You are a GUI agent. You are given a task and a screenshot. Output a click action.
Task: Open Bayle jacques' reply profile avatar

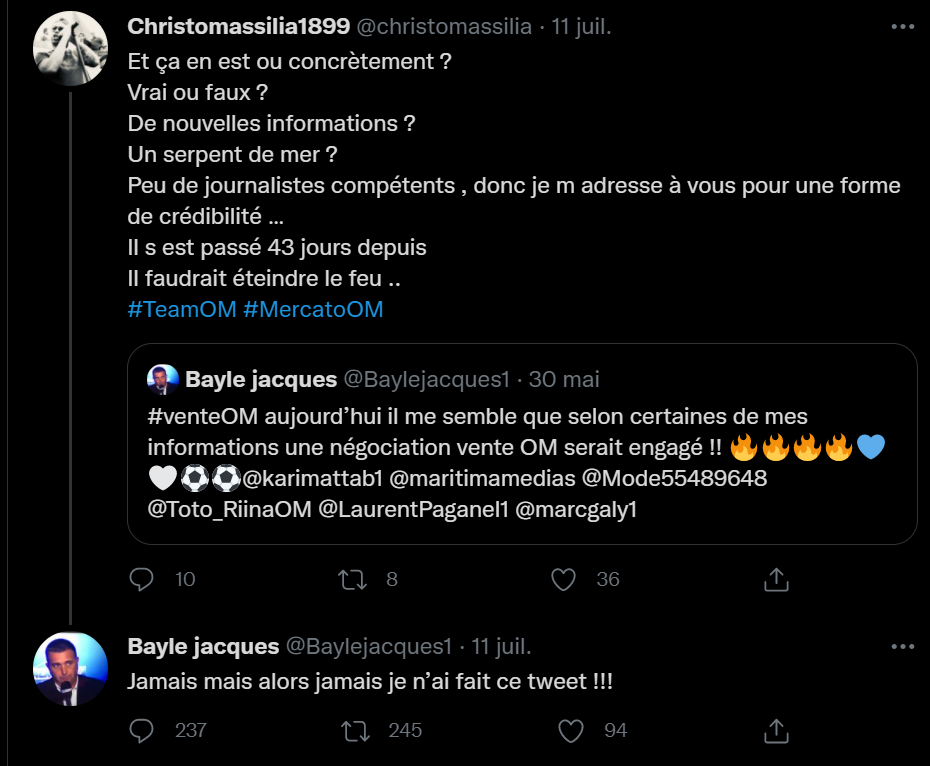click(x=70, y=669)
